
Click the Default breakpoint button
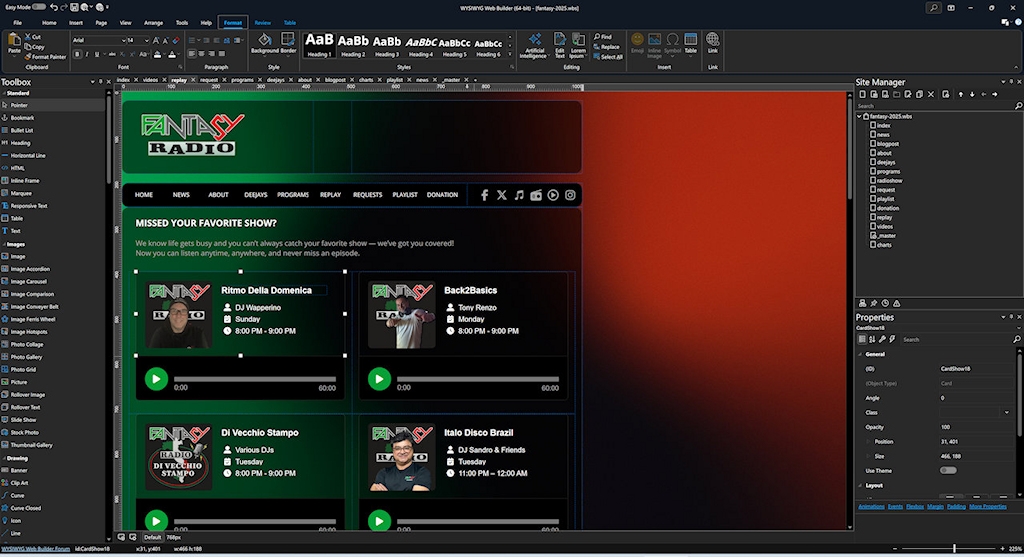pyautogui.click(x=152, y=537)
